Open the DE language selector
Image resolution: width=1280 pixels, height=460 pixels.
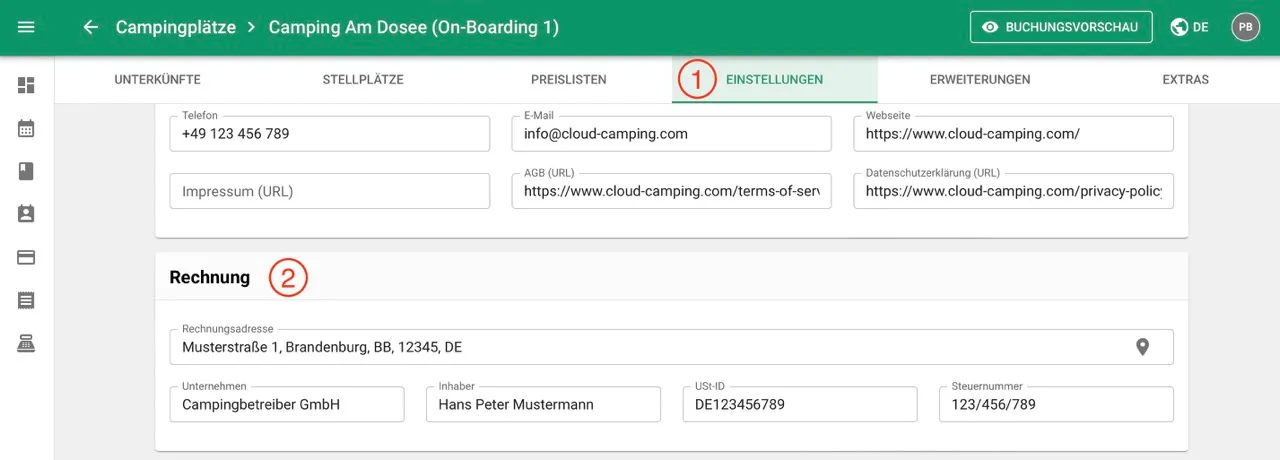(x=1189, y=27)
